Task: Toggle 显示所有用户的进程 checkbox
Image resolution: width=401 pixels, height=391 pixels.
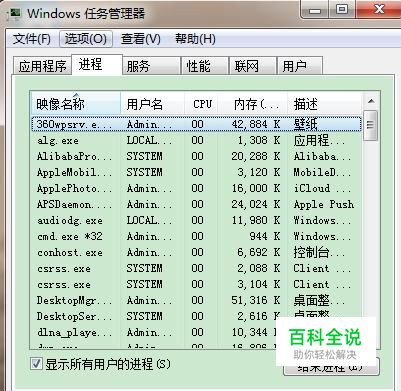Action: click(36, 364)
